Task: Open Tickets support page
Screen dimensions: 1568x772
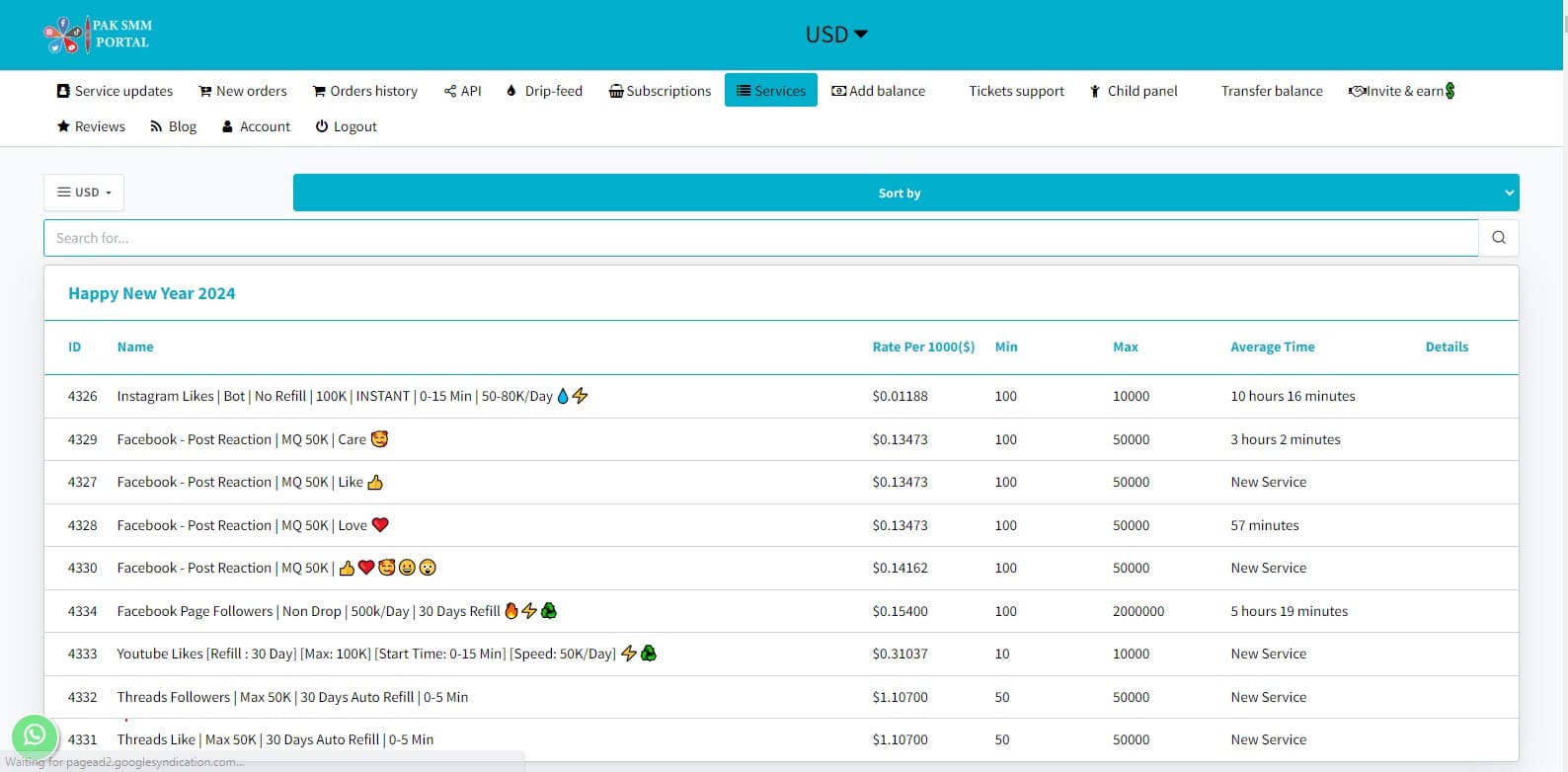Action: tap(1016, 91)
